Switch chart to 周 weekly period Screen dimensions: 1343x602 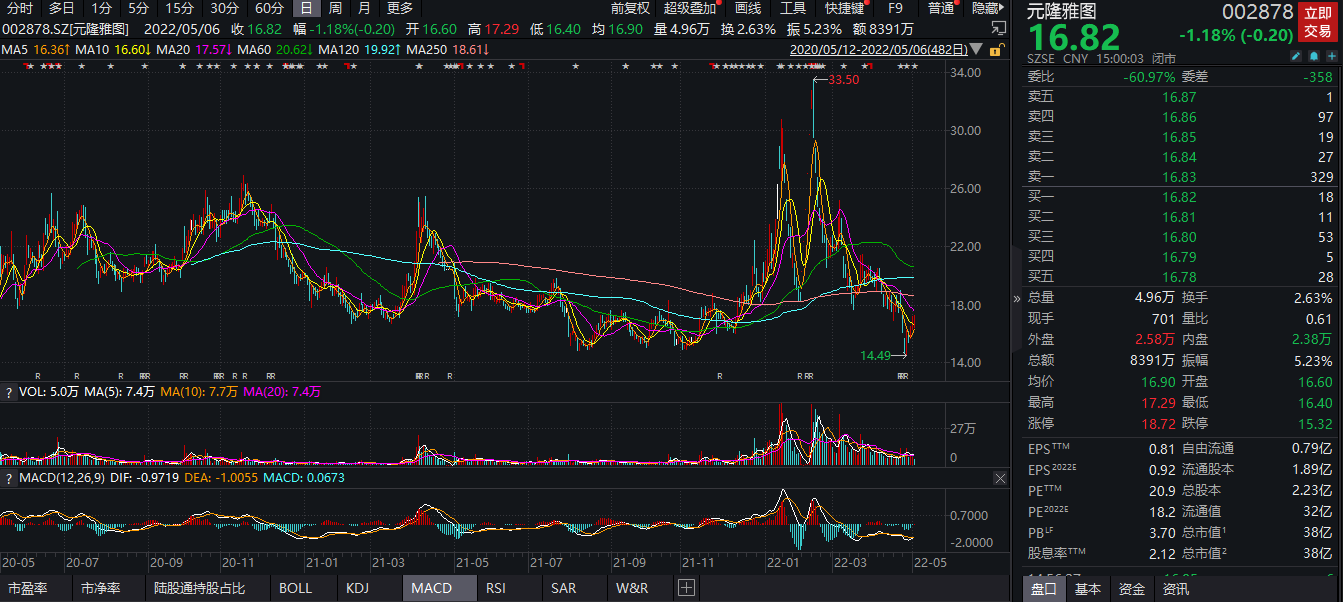pos(335,8)
